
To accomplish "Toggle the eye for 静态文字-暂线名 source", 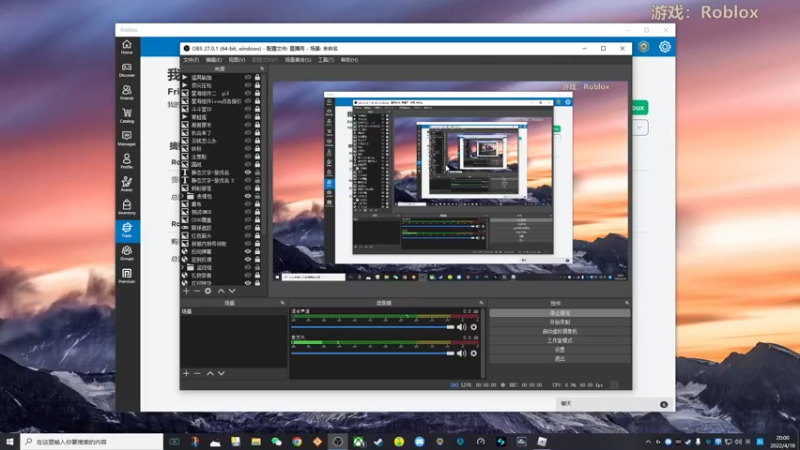I will point(248,172).
